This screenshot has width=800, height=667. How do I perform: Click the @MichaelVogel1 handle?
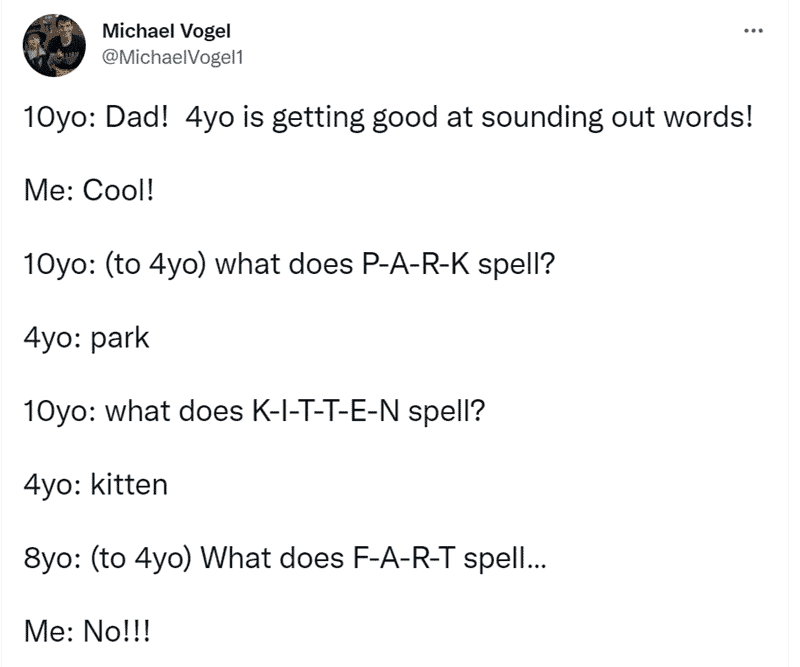tap(173, 57)
